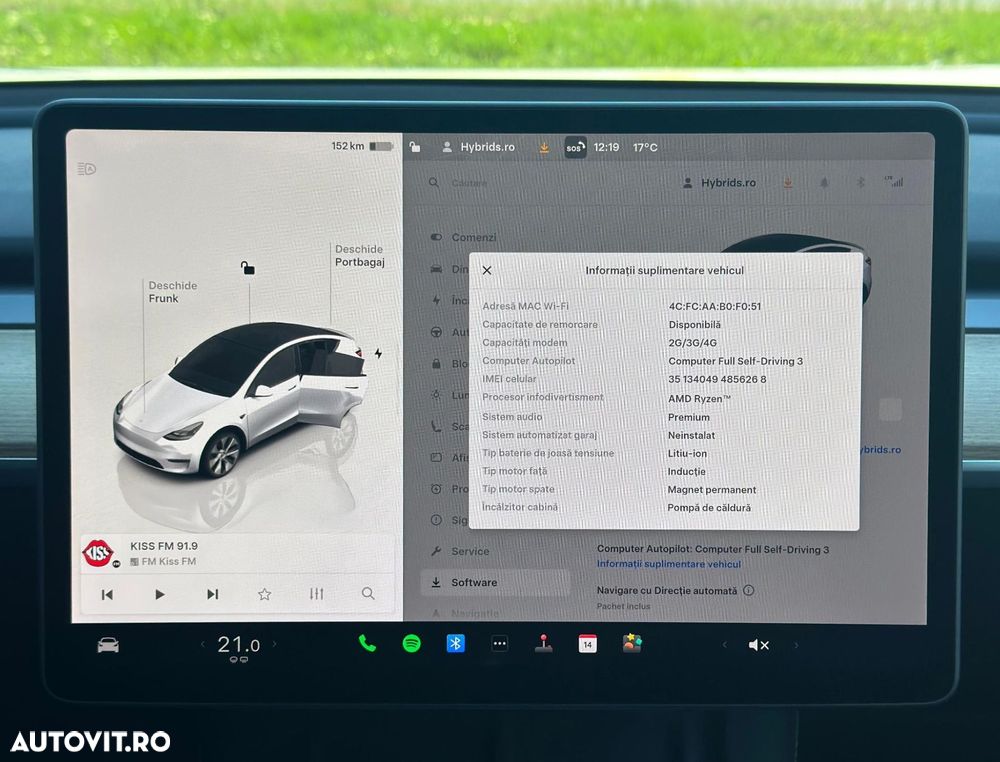Open Hybrids.ro profile in settings header
Screen dimensions: 1000x762
point(719,183)
